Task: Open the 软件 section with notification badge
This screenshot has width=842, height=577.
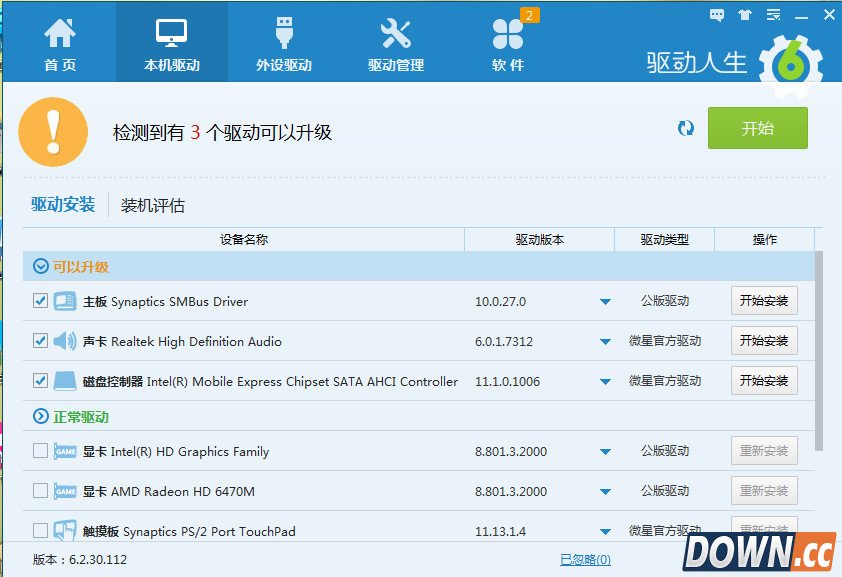Action: click(508, 40)
